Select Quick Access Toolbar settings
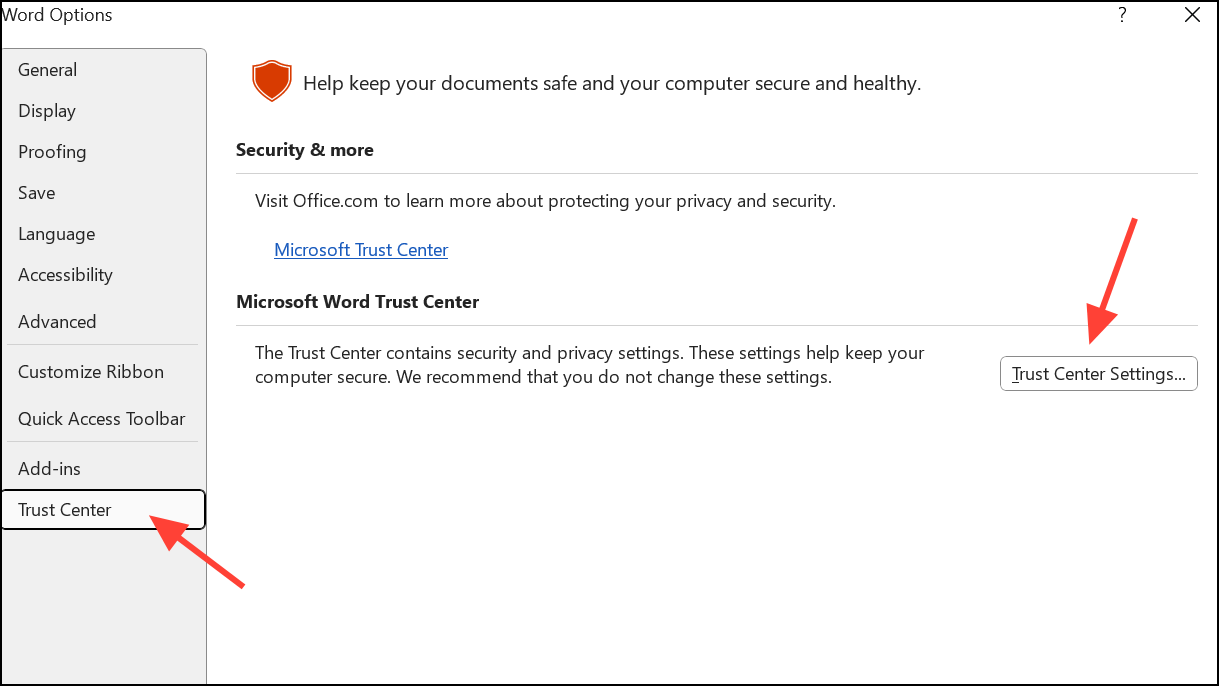This screenshot has width=1219, height=686. (x=101, y=418)
